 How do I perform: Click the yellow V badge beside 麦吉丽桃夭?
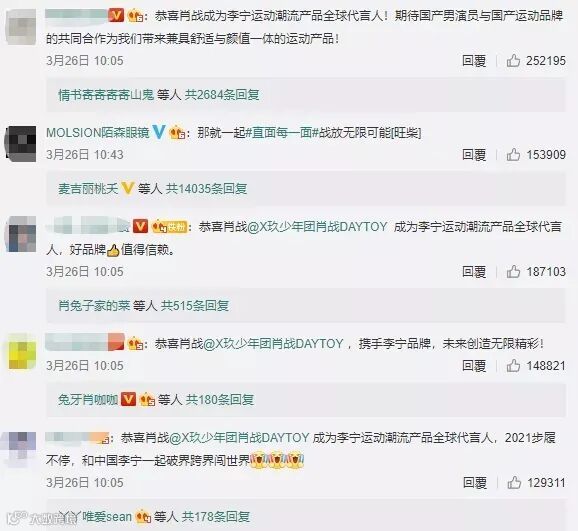[127, 188]
